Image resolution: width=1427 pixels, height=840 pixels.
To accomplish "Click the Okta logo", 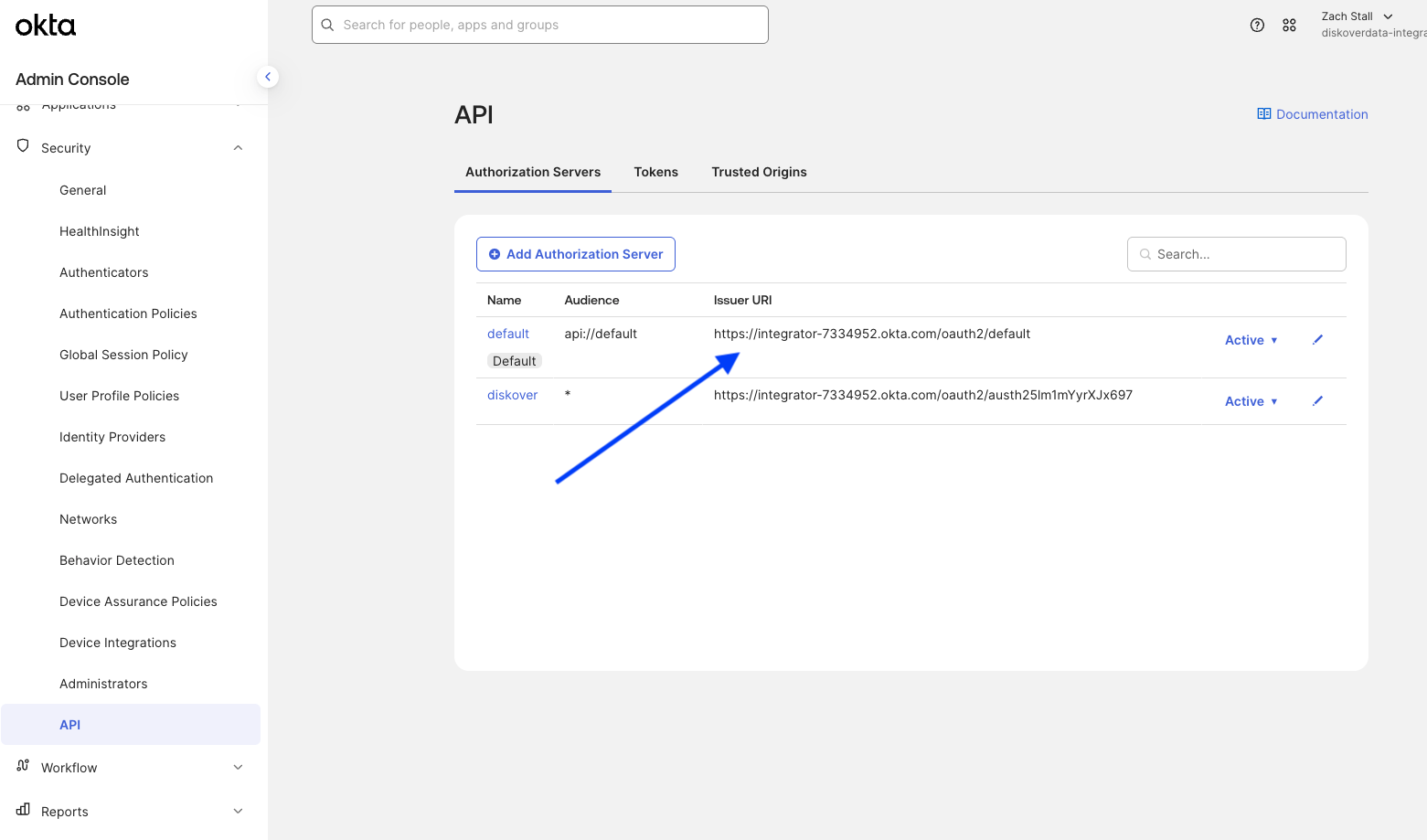I will point(46,26).
